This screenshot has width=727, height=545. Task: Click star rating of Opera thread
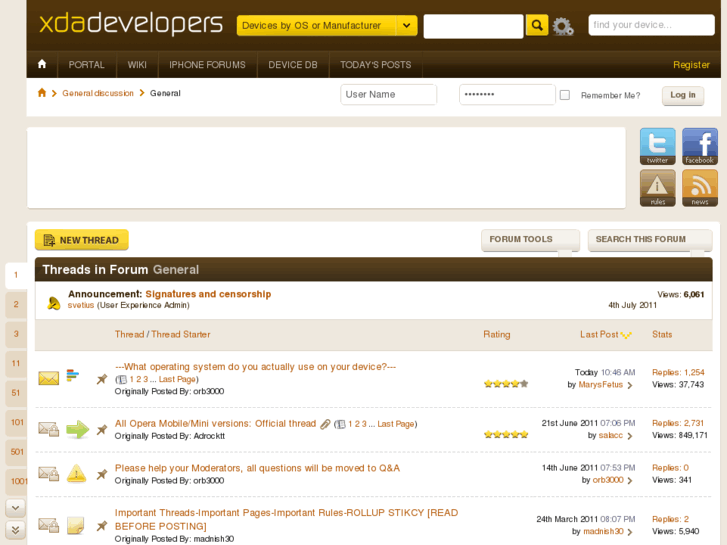click(x=506, y=435)
